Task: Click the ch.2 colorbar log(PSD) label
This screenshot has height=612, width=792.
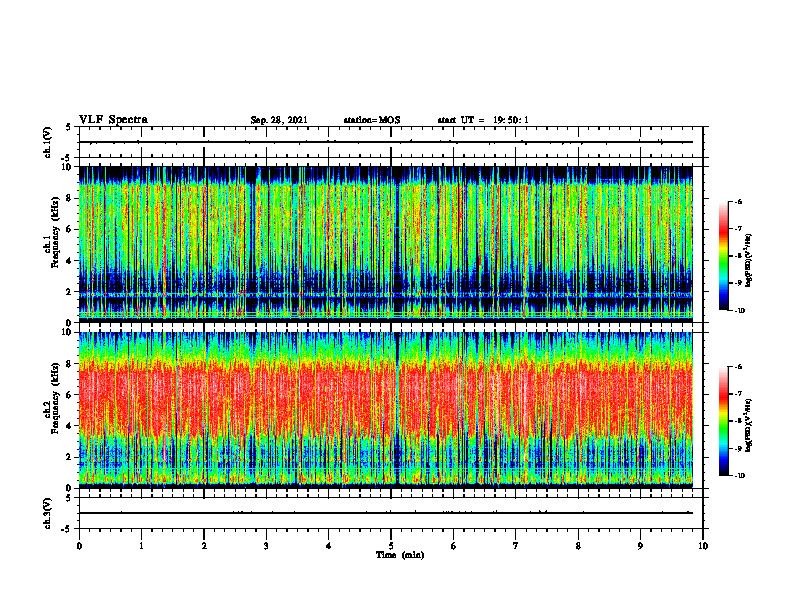Action: [x=749, y=425]
